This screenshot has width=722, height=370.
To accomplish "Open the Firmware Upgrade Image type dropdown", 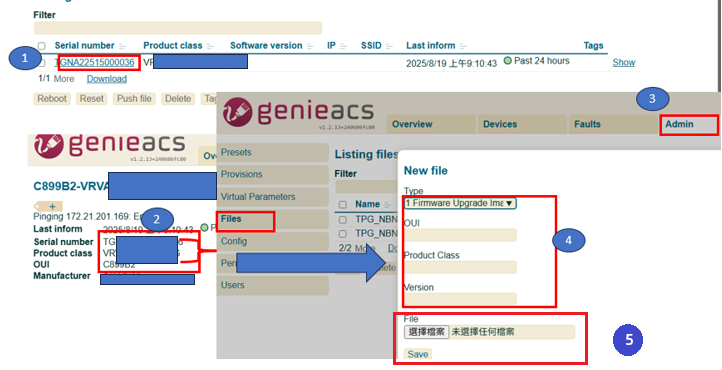I will click(x=460, y=203).
